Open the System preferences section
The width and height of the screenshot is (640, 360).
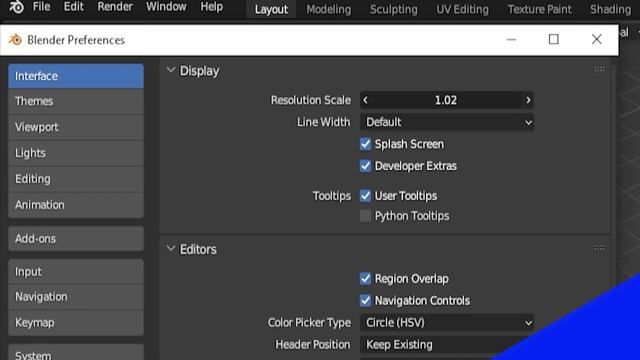(76, 353)
